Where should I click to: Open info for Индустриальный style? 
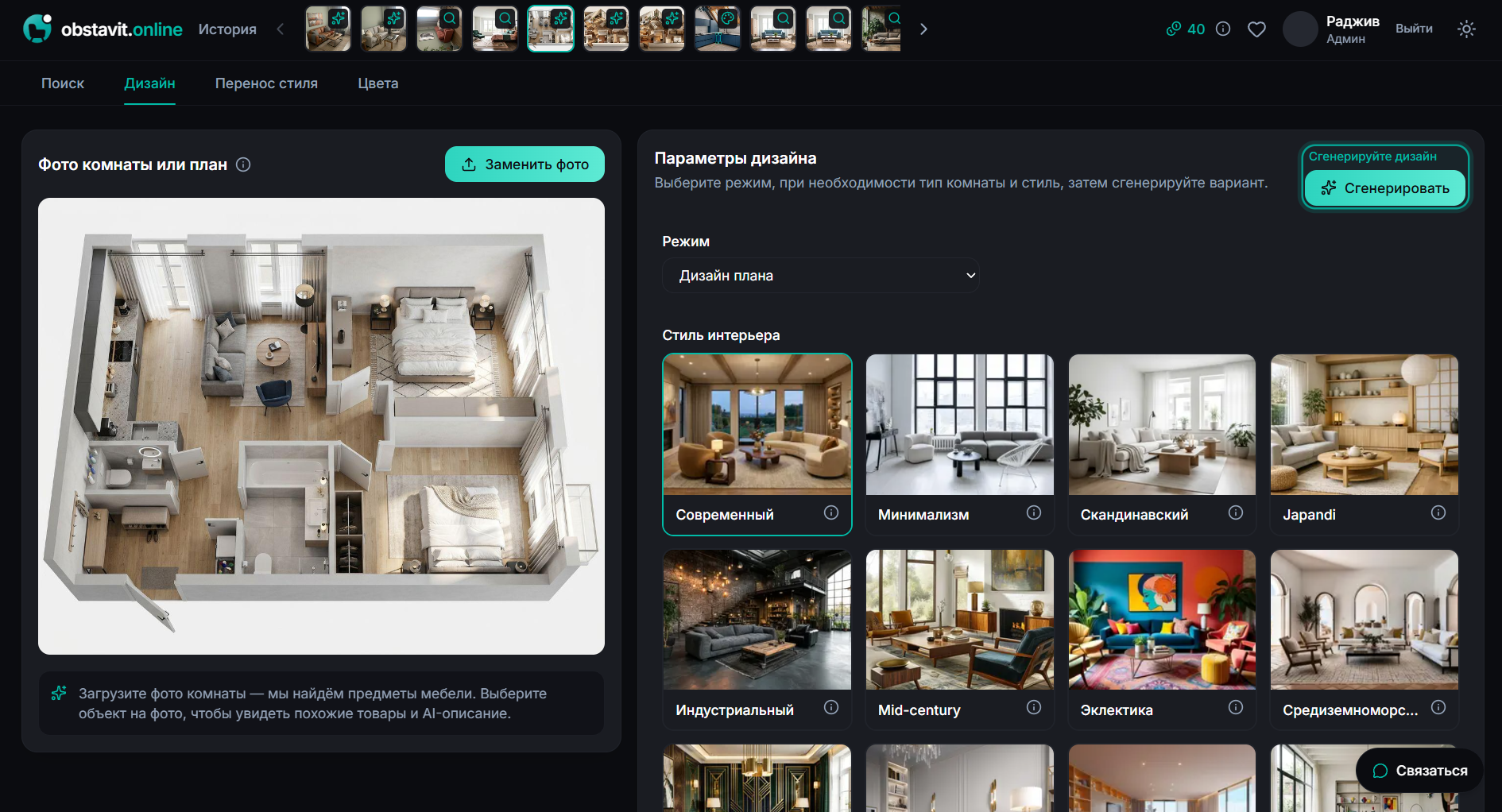(831, 707)
